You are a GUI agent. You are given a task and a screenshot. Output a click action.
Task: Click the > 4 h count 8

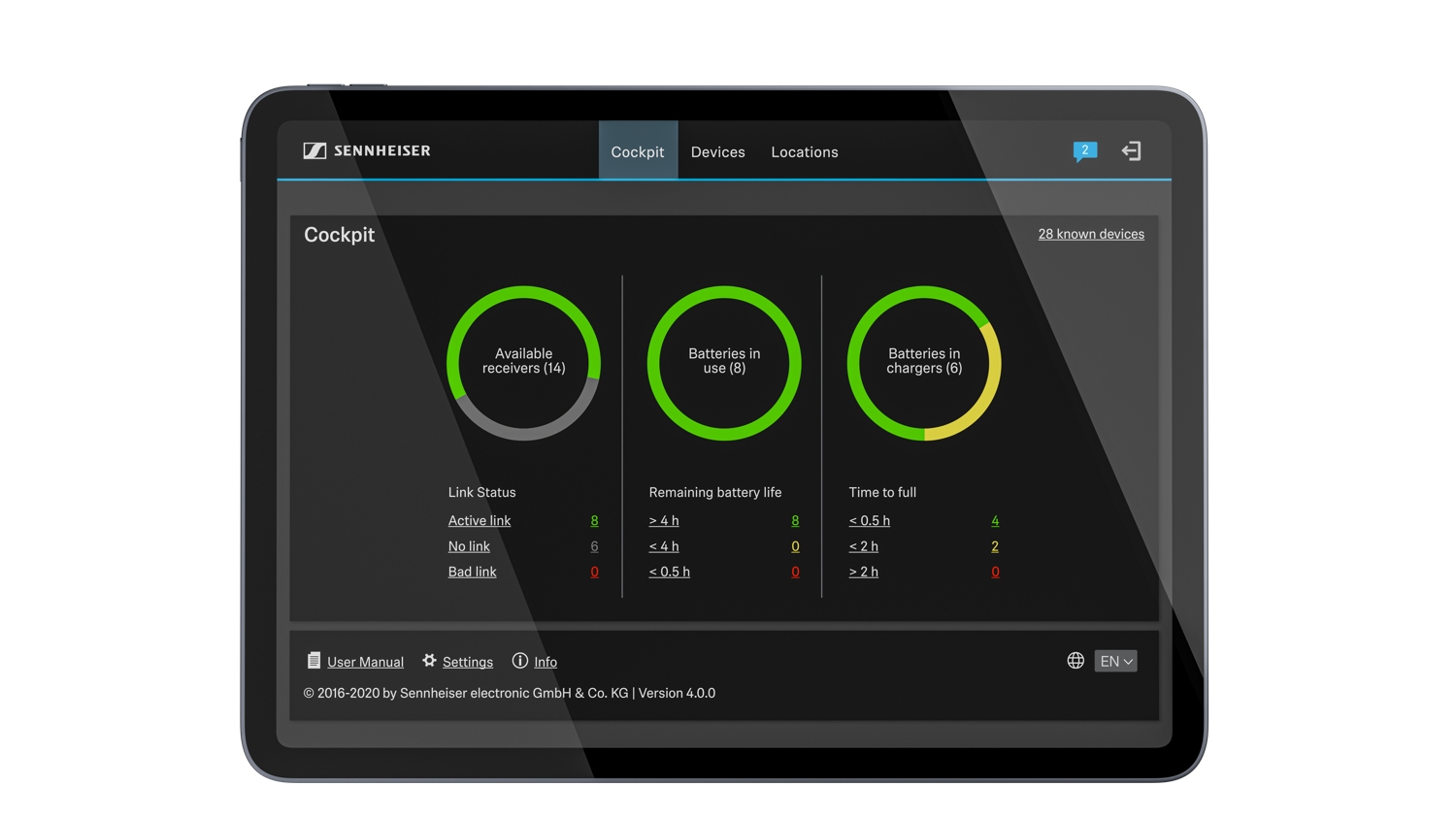pyautogui.click(x=795, y=521)
